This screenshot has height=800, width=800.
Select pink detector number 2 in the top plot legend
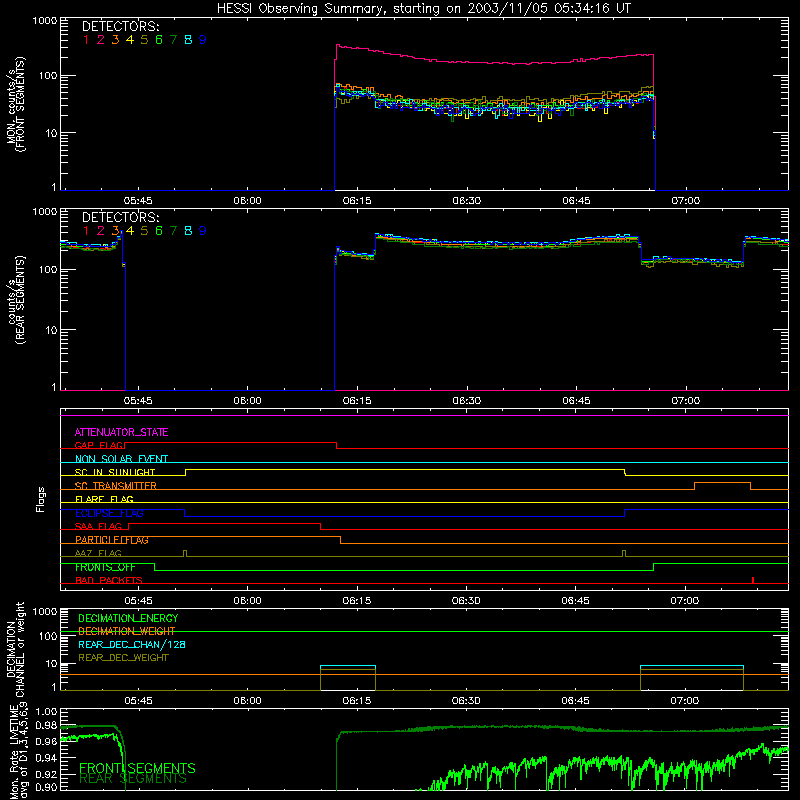point(101,40)
